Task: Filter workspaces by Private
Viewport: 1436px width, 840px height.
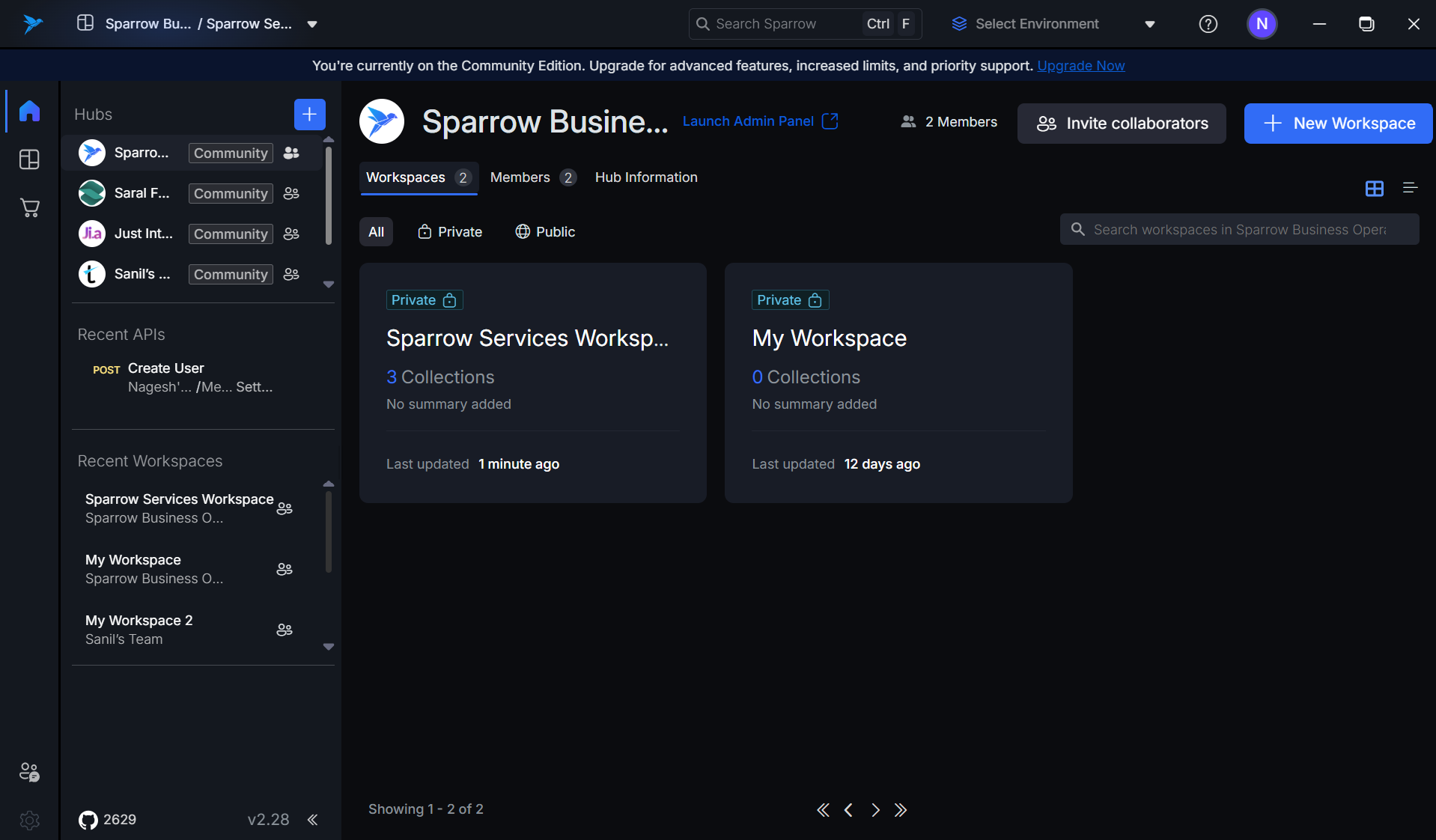Action: tap(450, 232)
